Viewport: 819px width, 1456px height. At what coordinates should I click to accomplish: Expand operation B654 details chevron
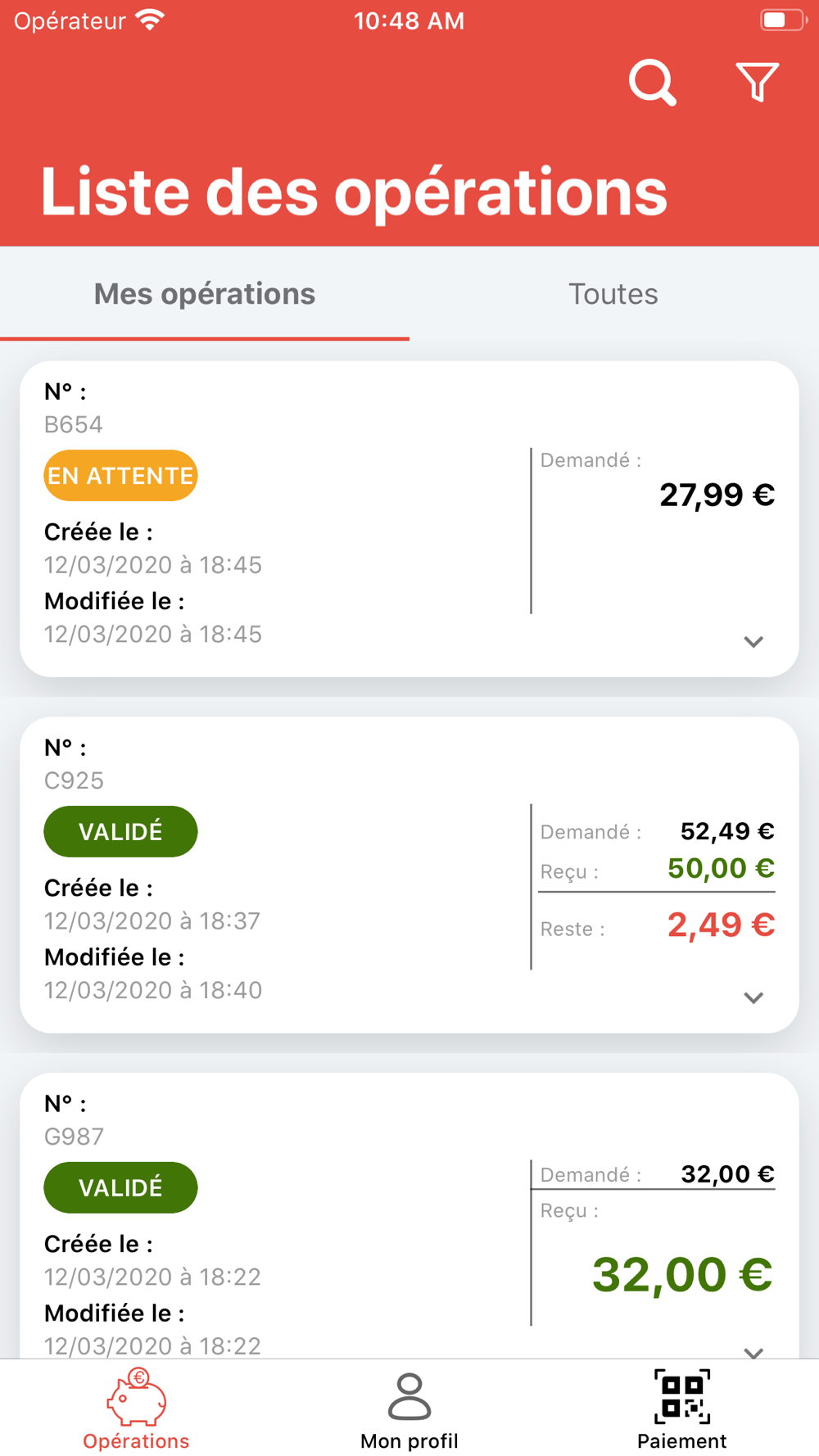753,642
